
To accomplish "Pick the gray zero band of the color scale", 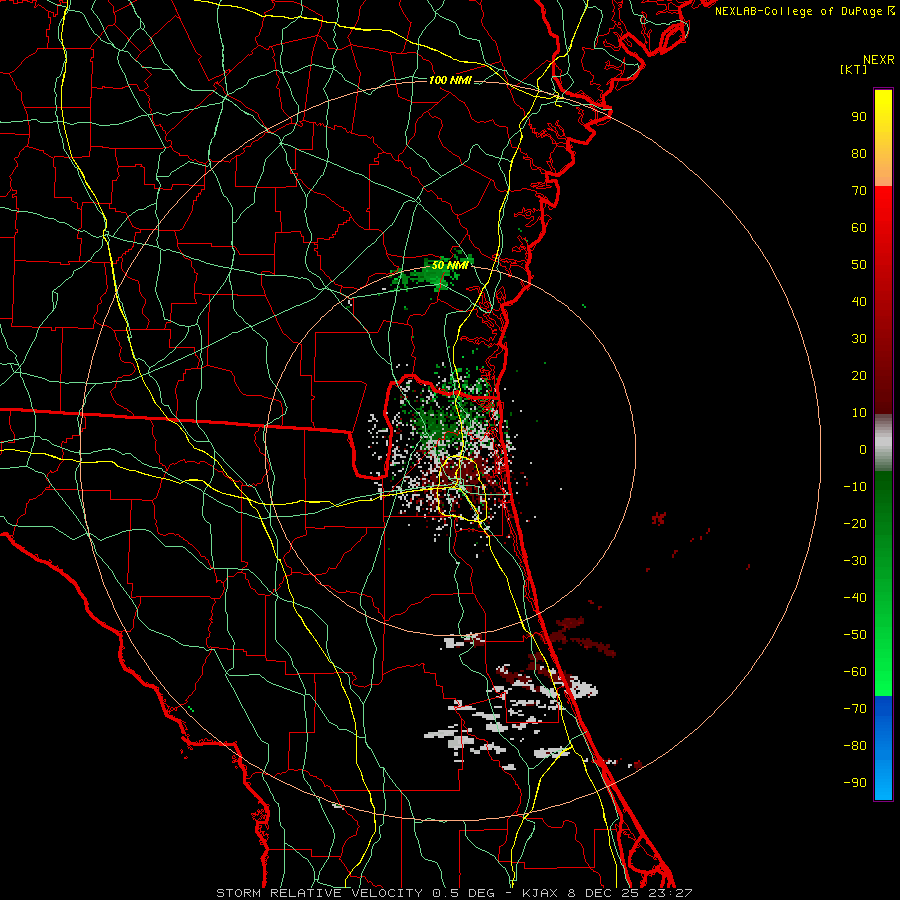I will (883, 443).
